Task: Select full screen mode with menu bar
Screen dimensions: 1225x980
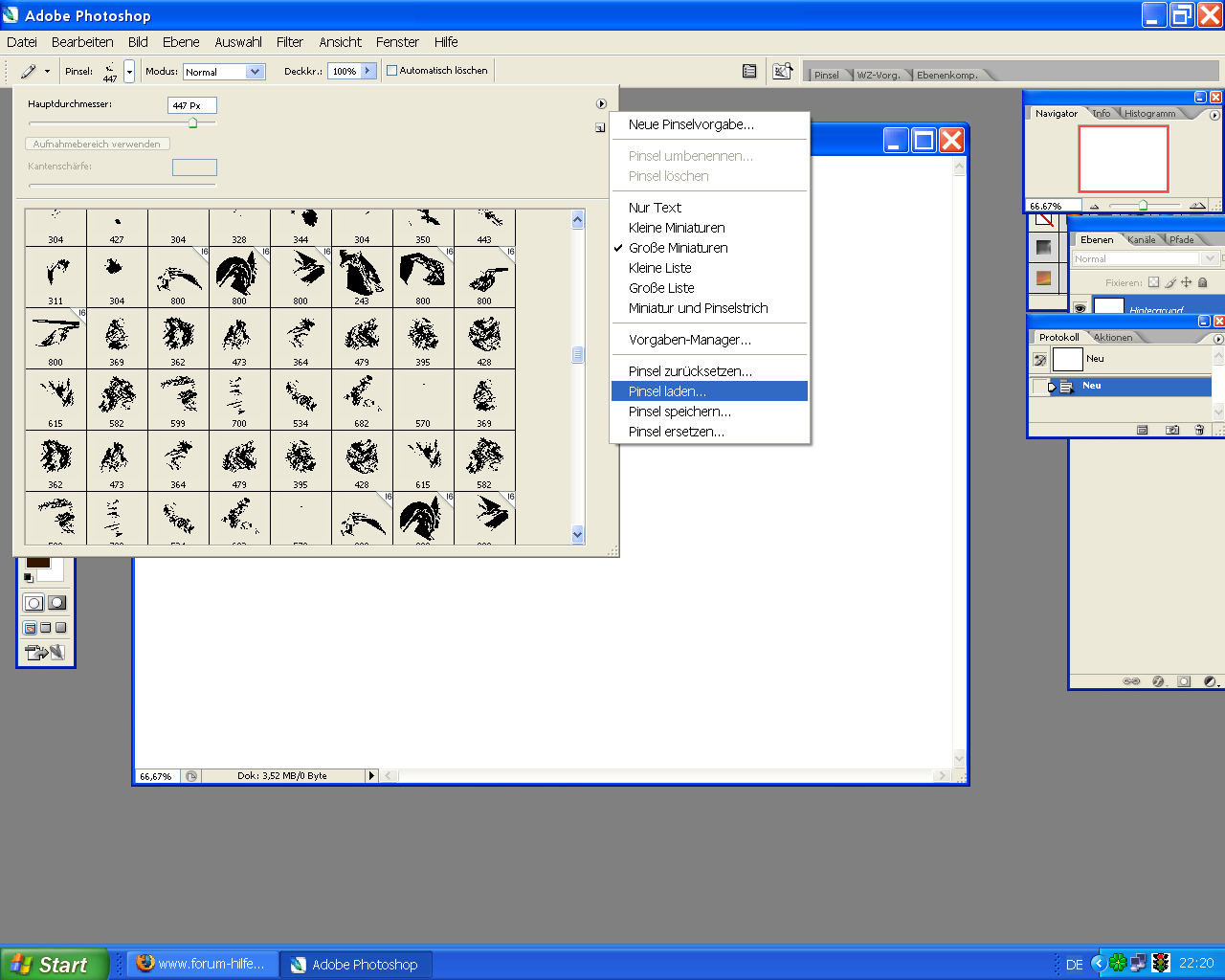Action: point(45,628)
